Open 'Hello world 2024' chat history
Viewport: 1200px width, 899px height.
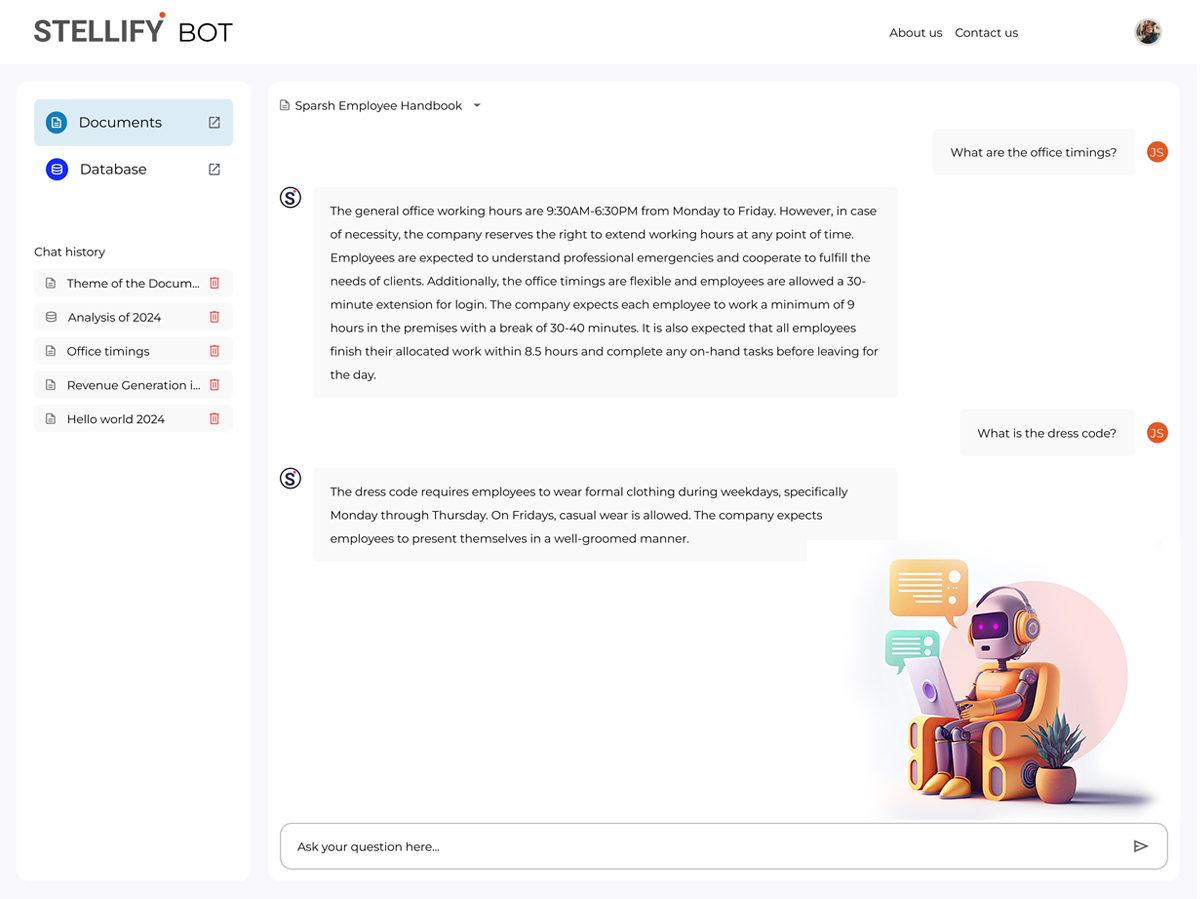tap(115, 419)
